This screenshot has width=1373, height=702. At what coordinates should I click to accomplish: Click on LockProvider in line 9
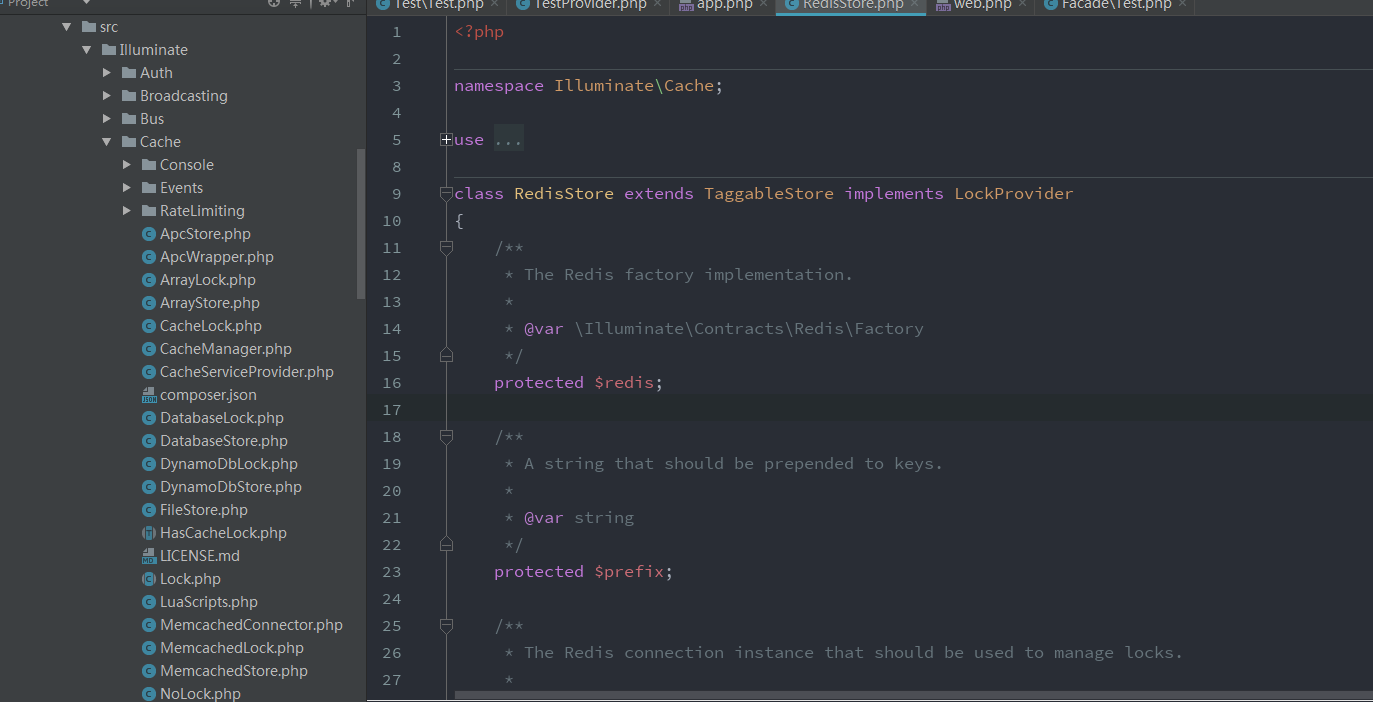[x=1014, y=194]
